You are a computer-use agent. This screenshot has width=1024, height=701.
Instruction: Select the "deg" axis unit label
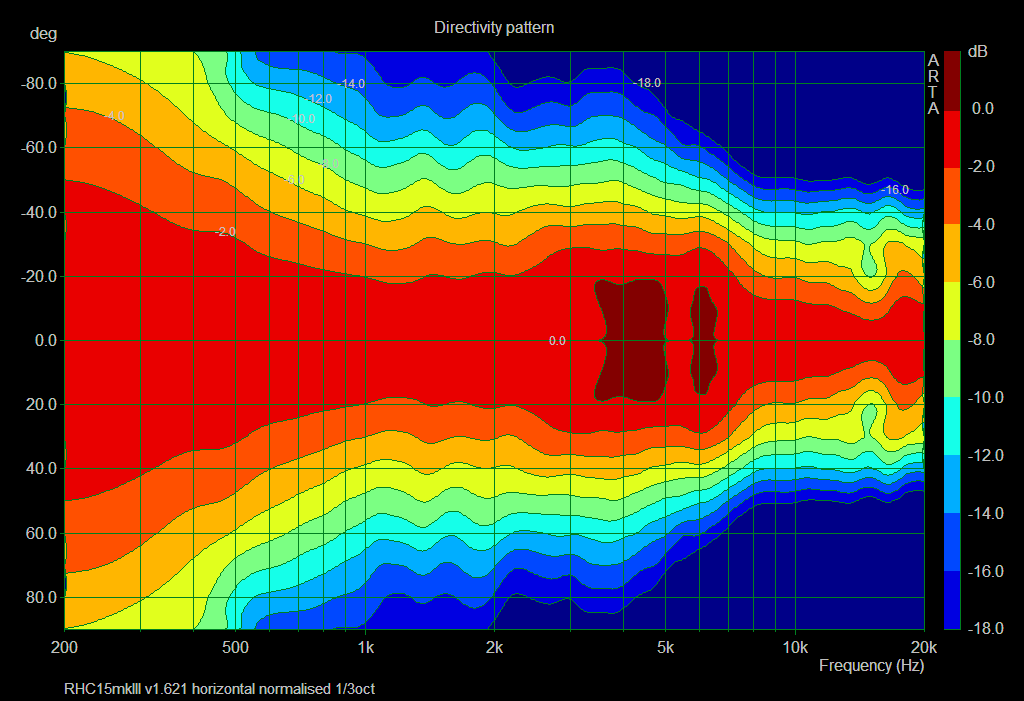(43, 33)
